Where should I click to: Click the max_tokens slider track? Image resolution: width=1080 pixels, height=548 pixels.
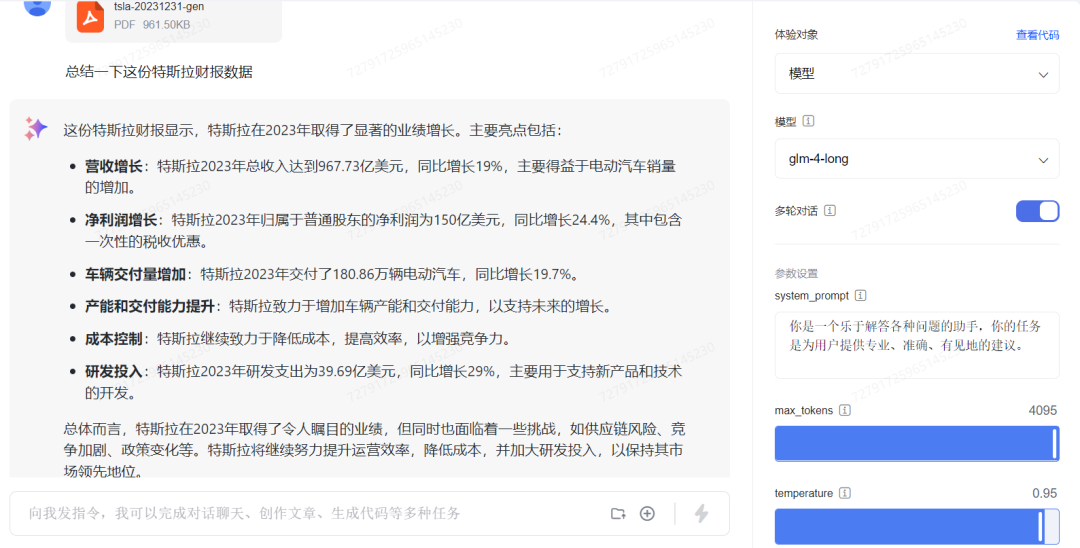[x=917, y=443]
